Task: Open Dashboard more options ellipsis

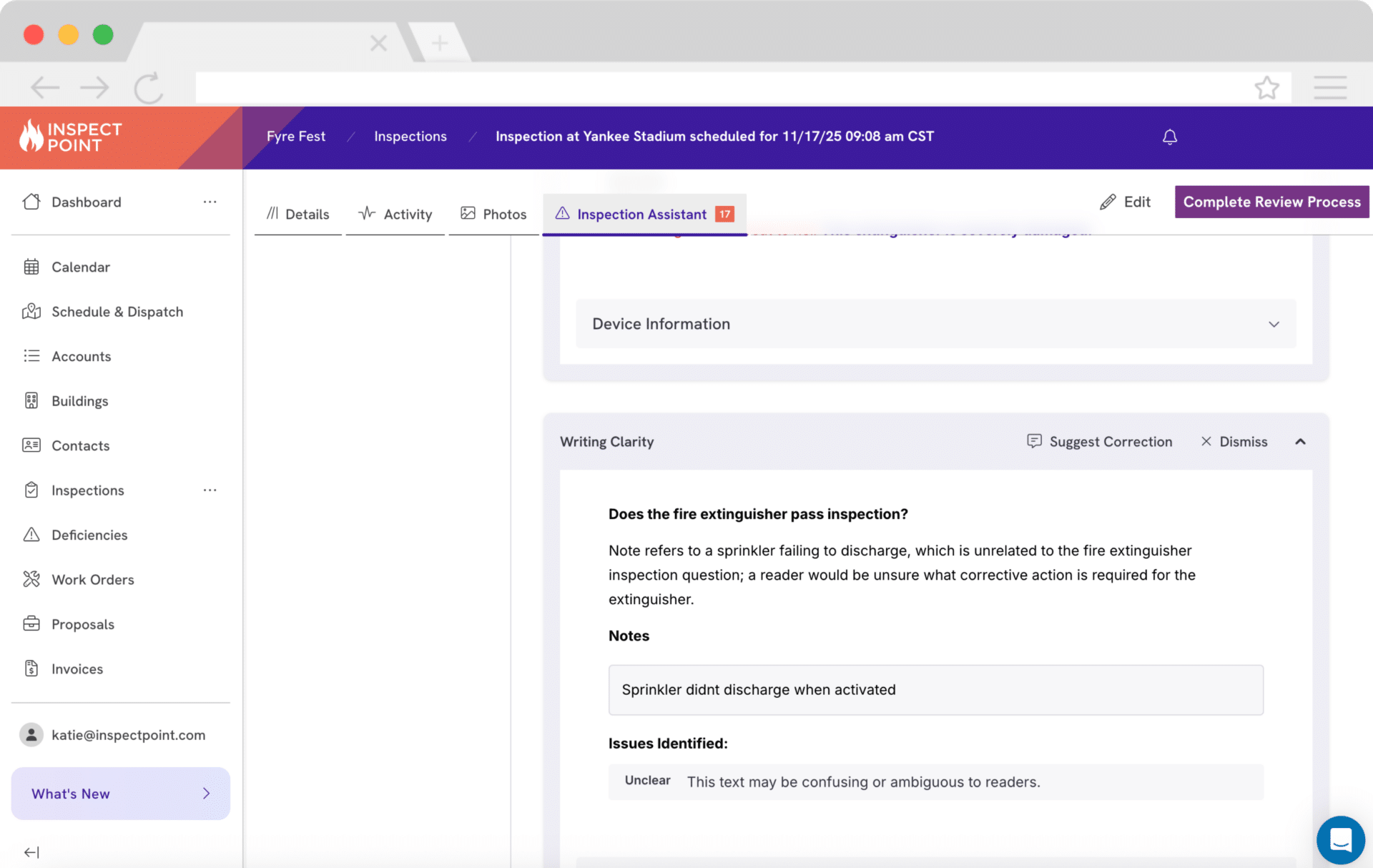Action: click(x=210, y=202)
